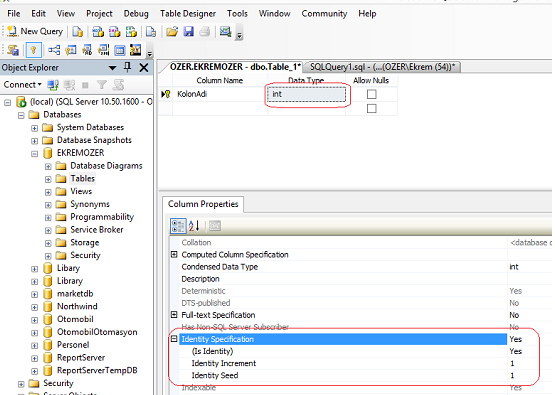Click the Analysis Services DMX Query icon
This screenshot has width=555, height=395.
pos(114,32)
